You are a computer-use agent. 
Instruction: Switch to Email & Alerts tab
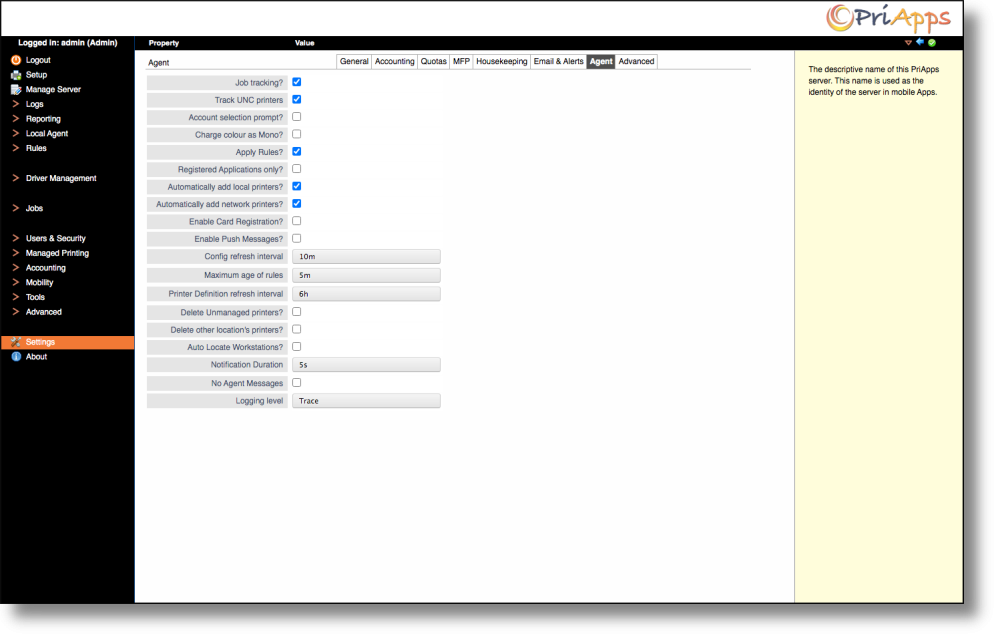[x=558, y=61]
